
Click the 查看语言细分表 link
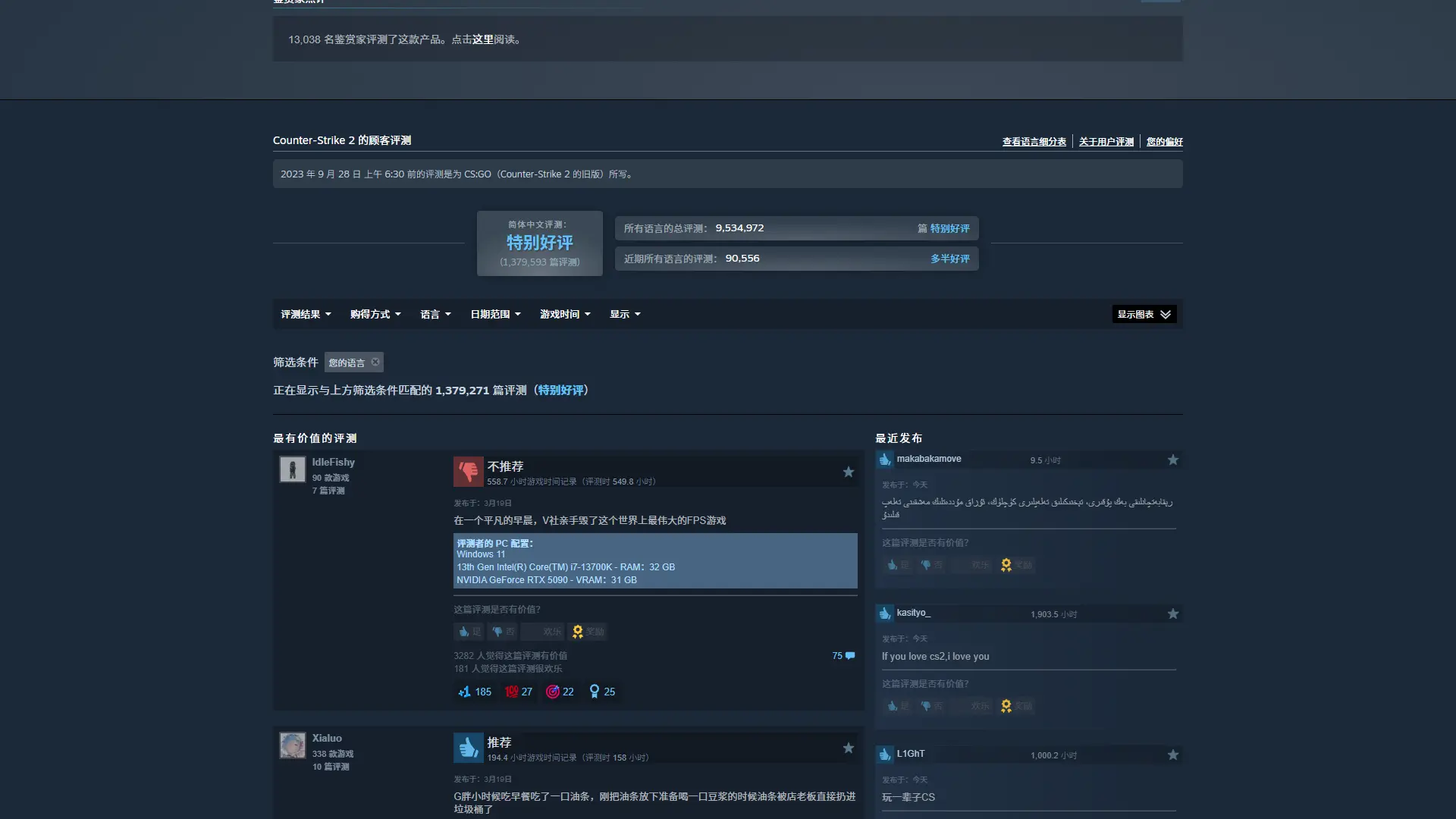pos(1034,142)
